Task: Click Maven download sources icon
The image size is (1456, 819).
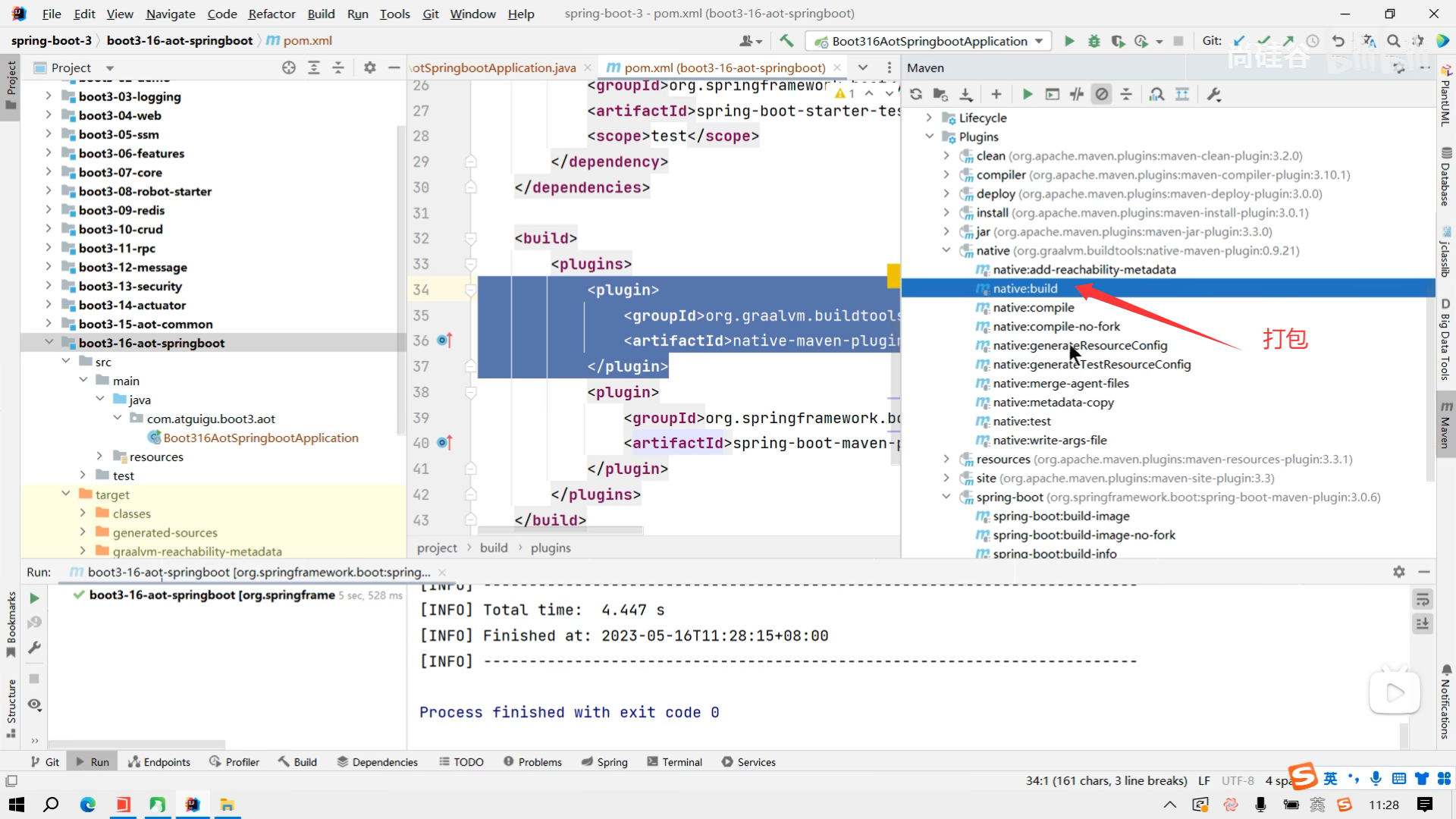Action: tap(965, 95)
